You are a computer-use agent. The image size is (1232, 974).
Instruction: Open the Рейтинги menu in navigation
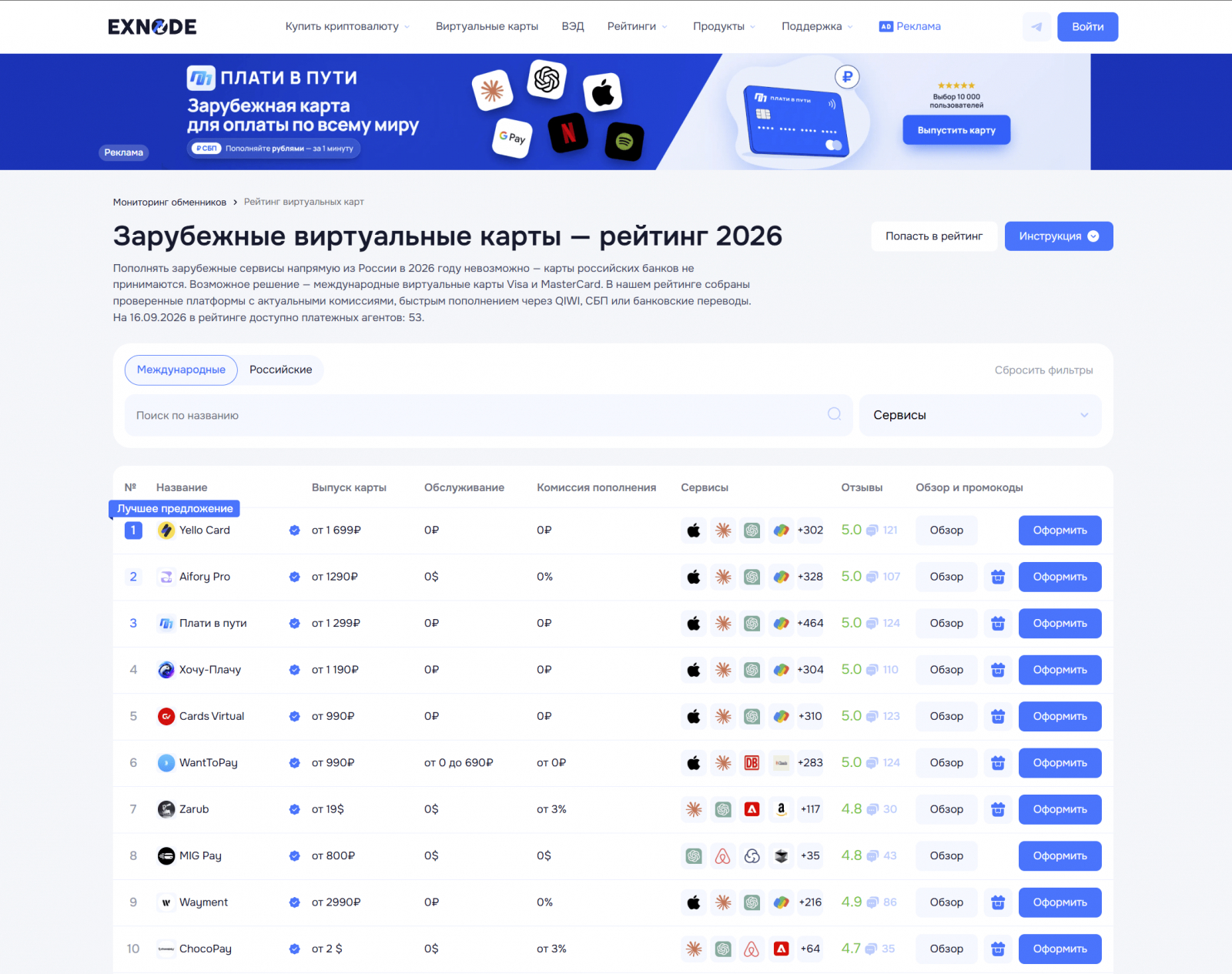point(638,26)
